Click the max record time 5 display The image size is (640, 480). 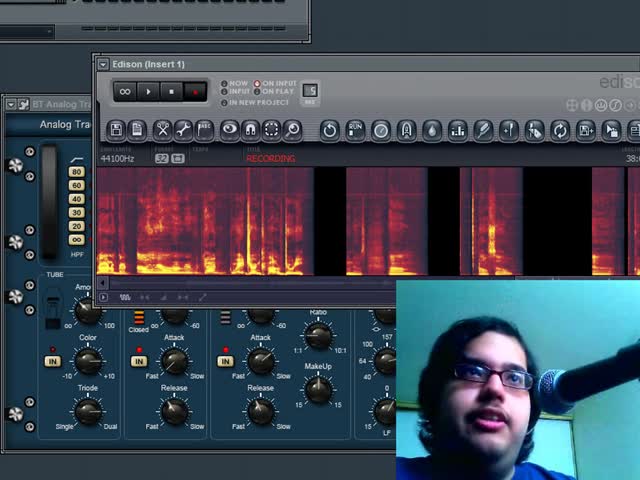[x=310, y=91]
